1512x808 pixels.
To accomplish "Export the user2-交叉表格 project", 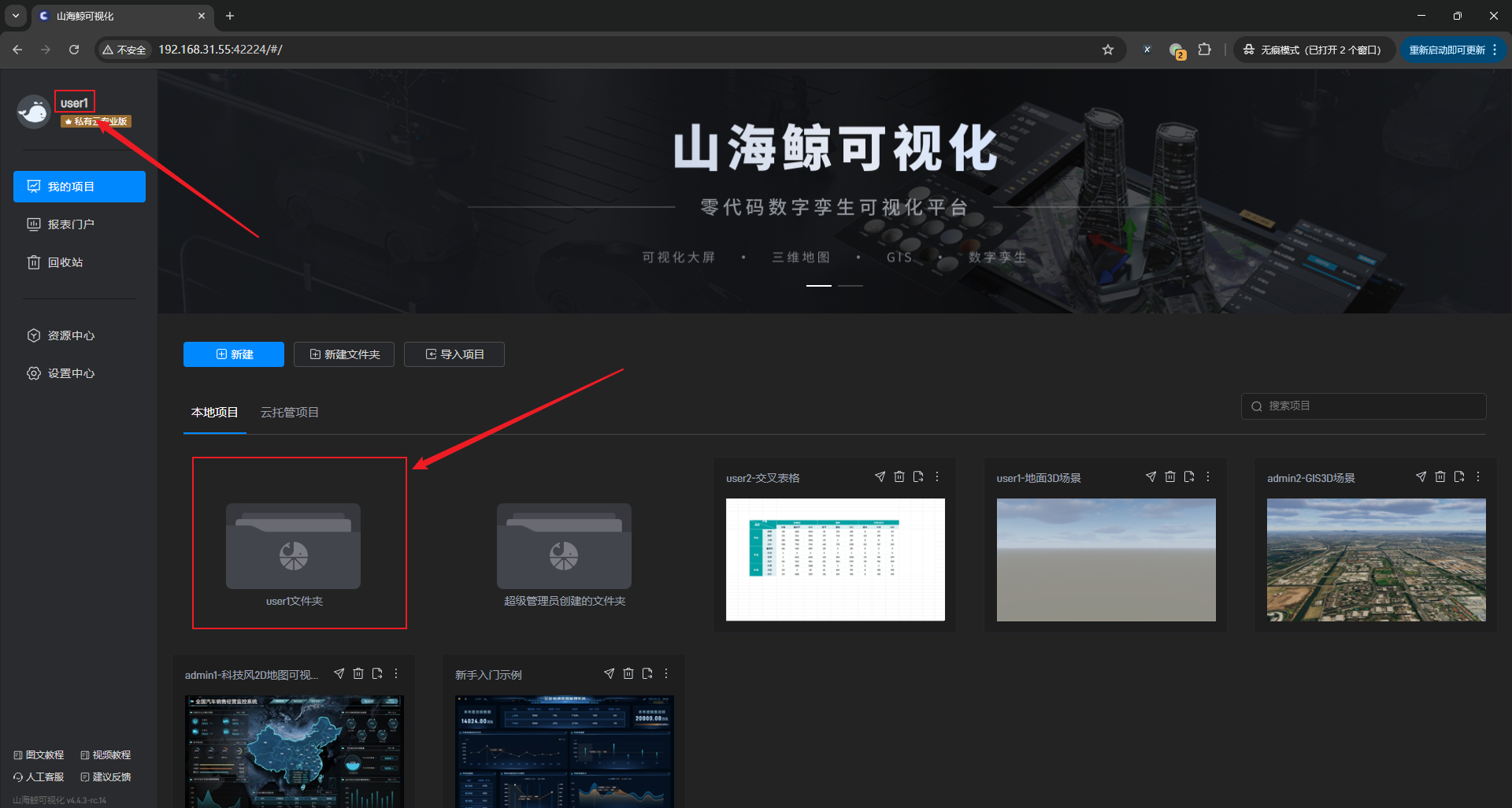I will [918, 477].
